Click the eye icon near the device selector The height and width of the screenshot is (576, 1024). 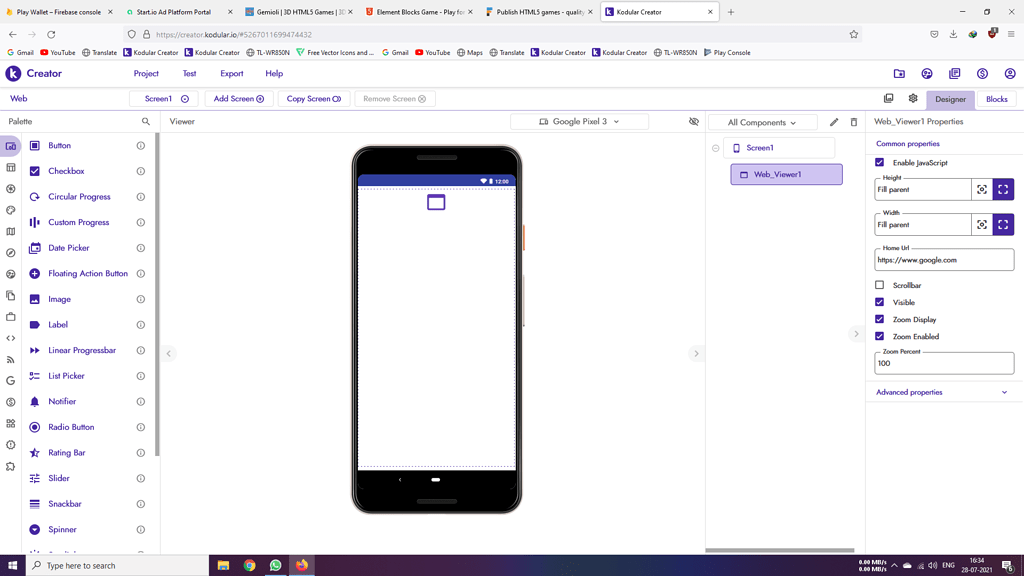coord(693,121)
